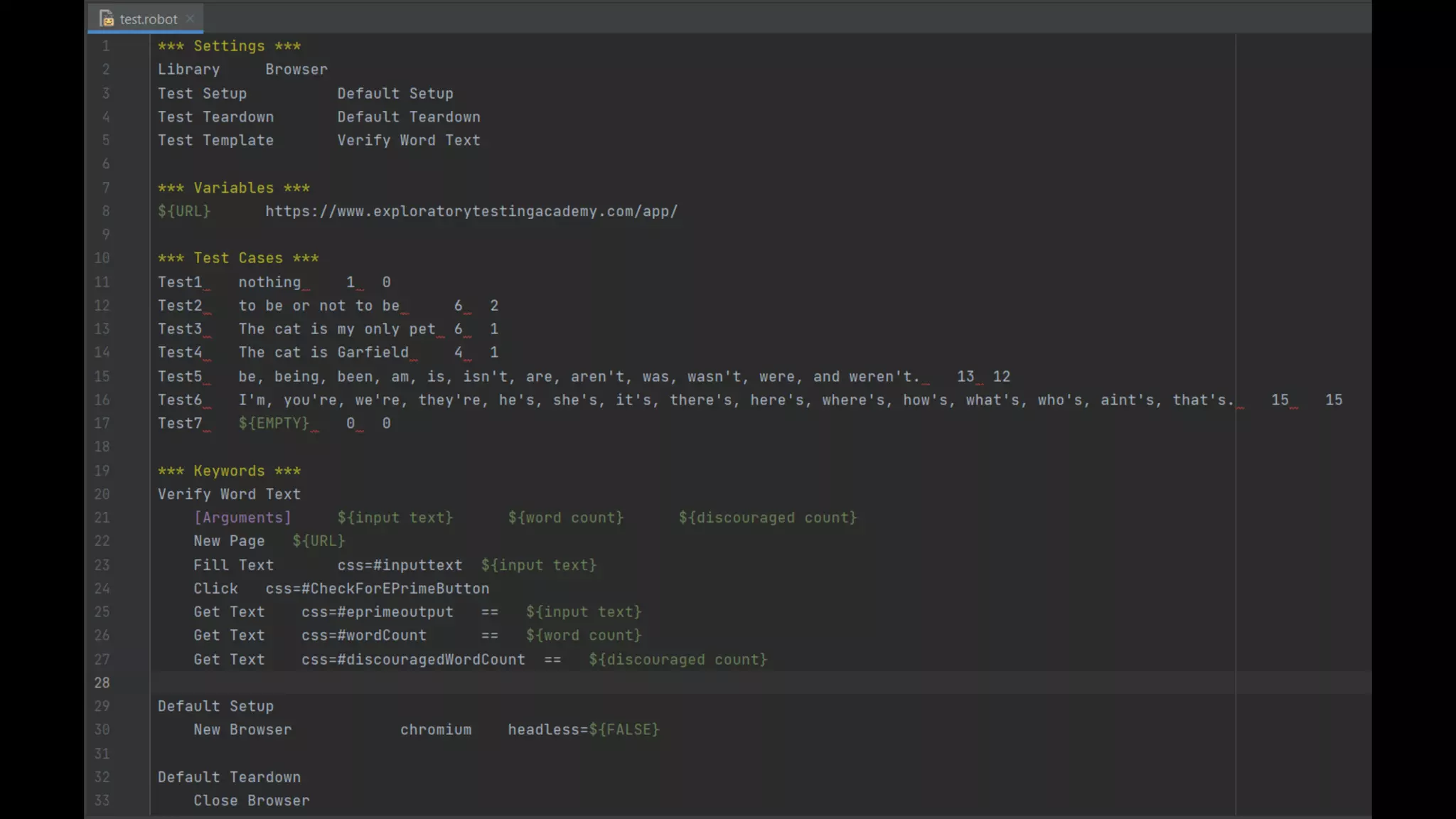The image size is (1456, 819).
Task: Click the headless=${FALSE} argument
Action: pos(583,729)
